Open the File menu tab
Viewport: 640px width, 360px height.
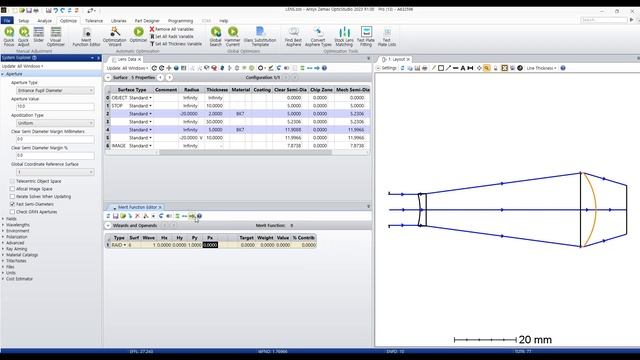7,20
